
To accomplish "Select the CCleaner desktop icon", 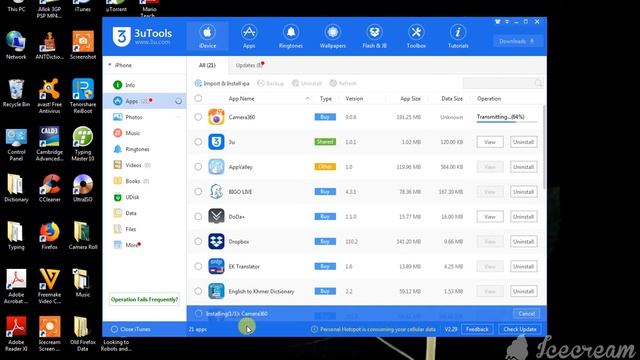I will [50, 188].
